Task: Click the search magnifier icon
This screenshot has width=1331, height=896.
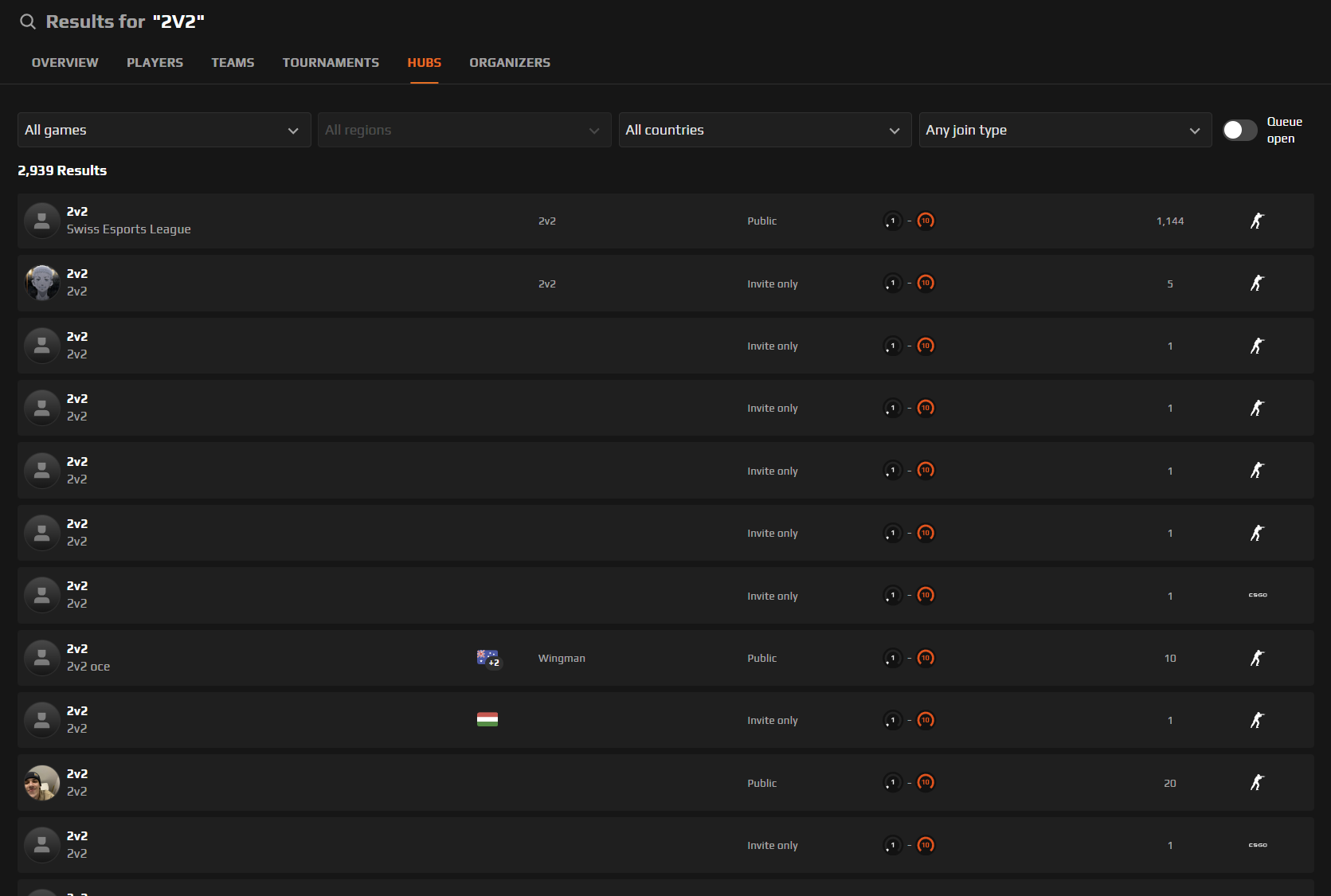Action: pyautogui.click(x=28, y=22)
